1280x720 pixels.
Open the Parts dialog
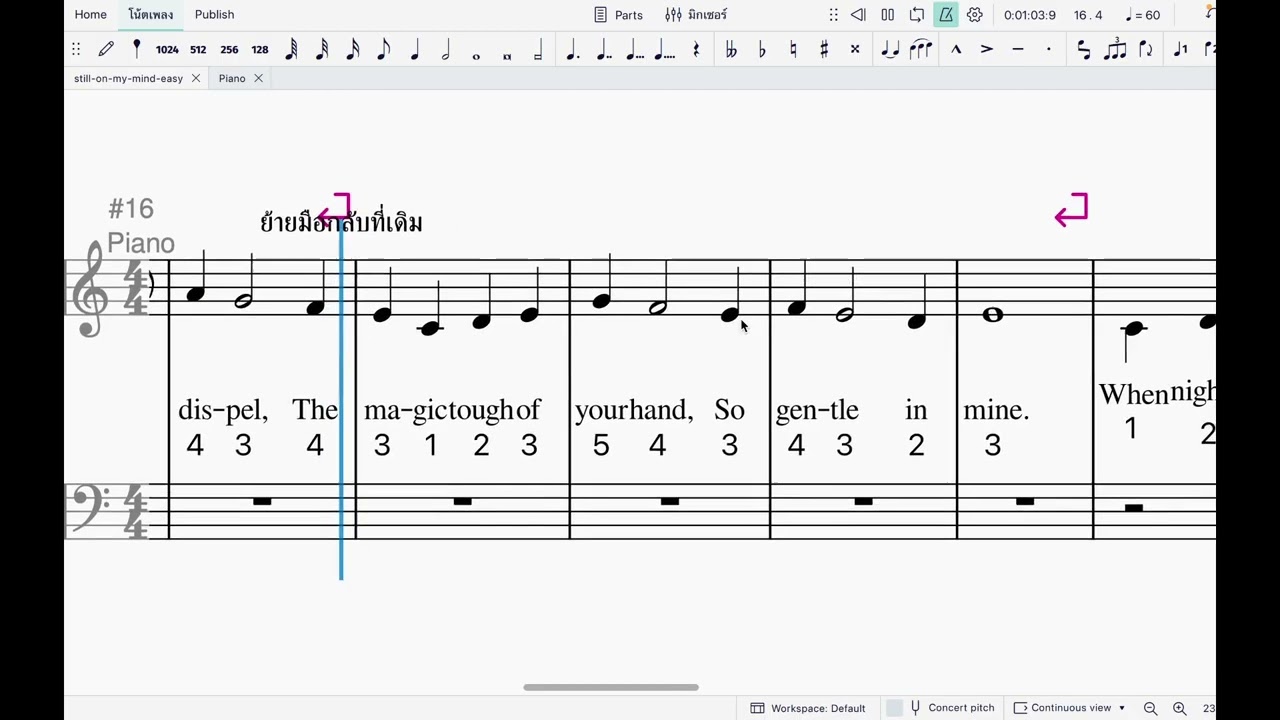pyautogui.click(x=618, y=15)
